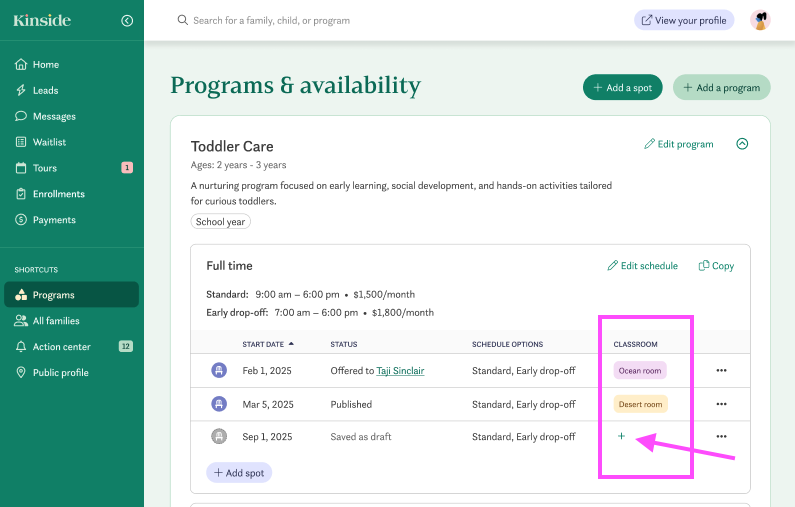Click Edit schedule for Full time
Screen dimensions: 795x507
click(642, 266)
